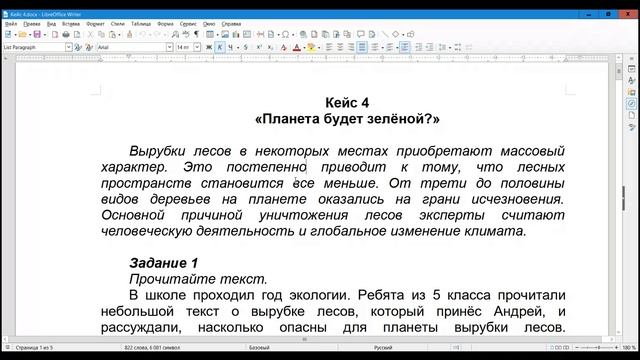
Task: Toggle Italic (К) formatting
Action: click(x=220, y=48)
